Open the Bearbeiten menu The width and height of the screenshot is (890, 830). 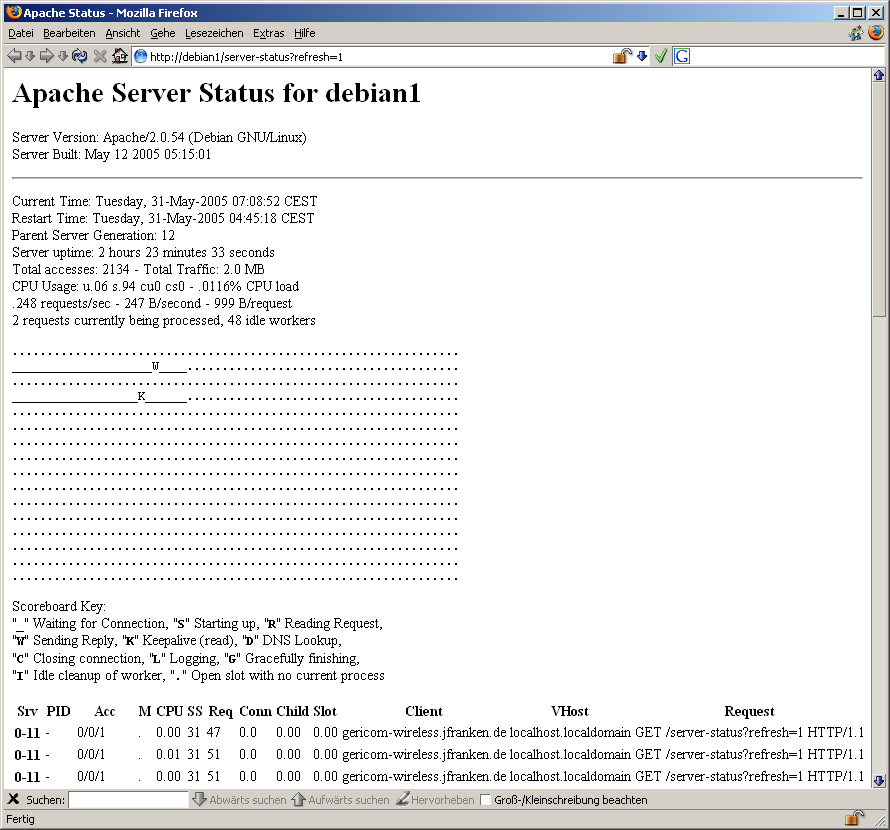click(x=69, y=33)
